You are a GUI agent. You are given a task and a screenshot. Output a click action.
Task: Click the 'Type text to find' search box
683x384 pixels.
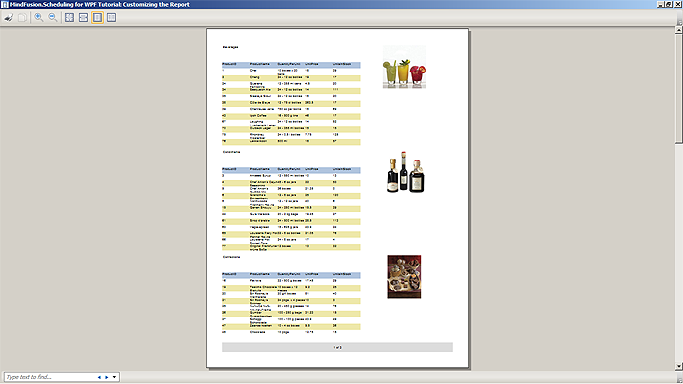[50, 377]
